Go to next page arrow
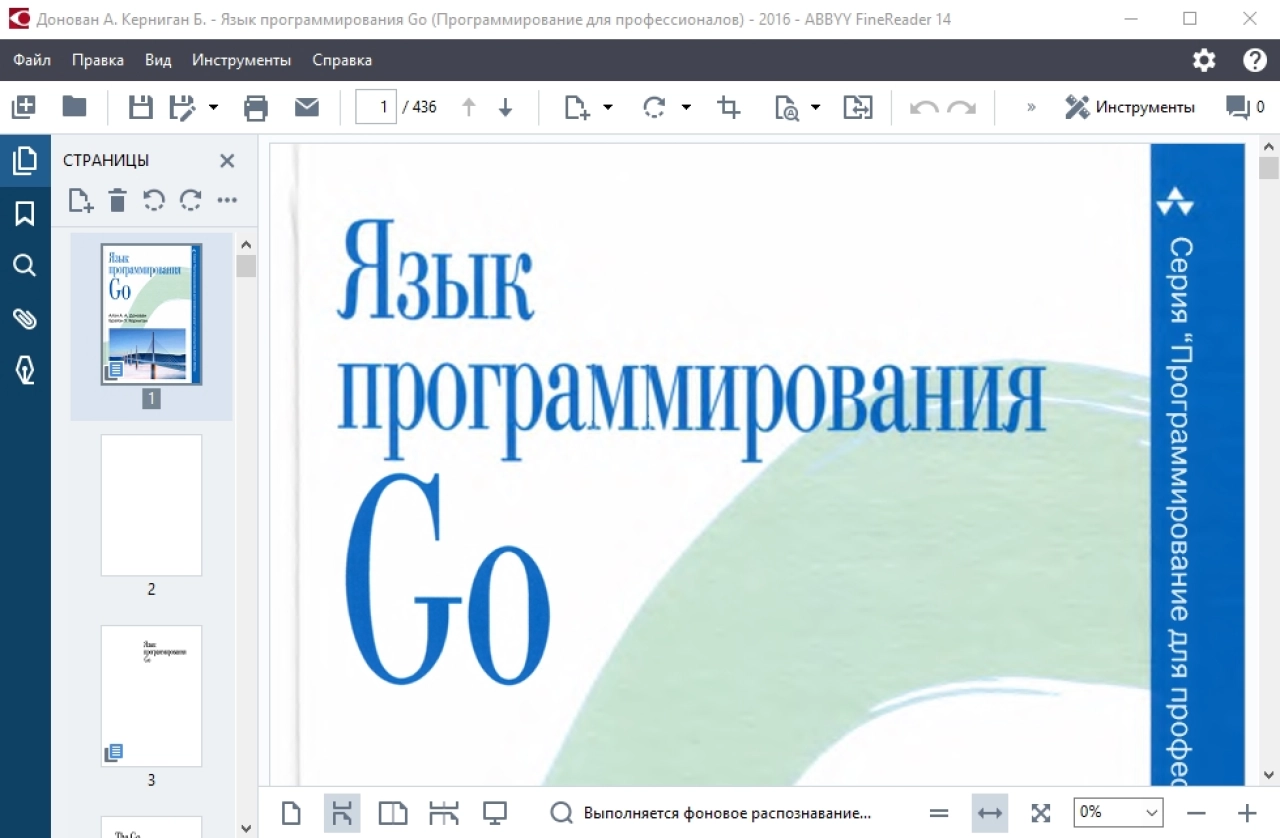 click(505, 107)
